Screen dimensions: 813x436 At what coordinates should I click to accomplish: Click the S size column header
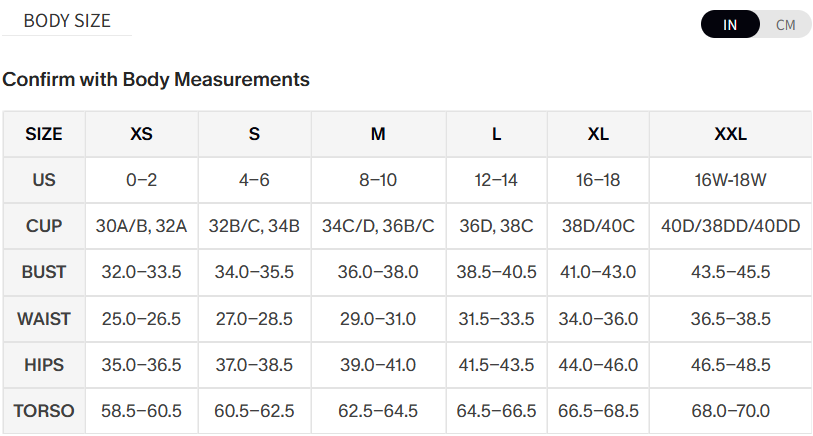(255, 134)
